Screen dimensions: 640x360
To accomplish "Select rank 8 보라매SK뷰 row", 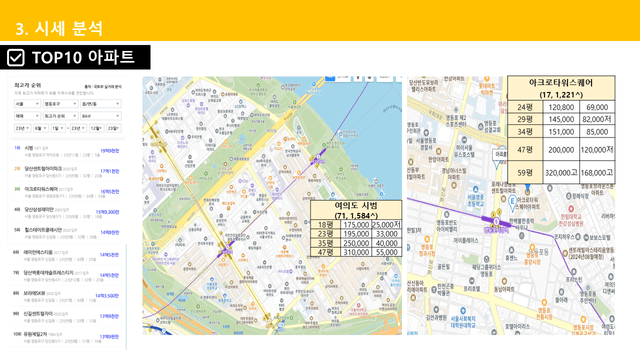I will click(67, 296).
